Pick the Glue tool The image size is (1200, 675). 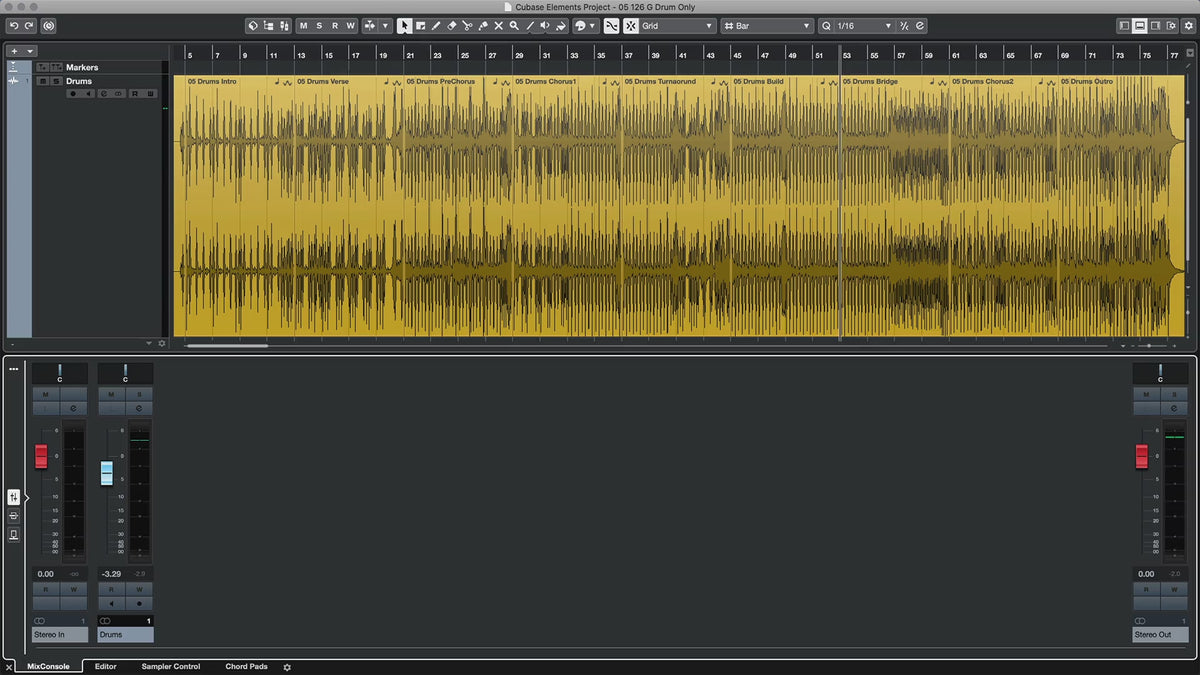pos(482,26)
